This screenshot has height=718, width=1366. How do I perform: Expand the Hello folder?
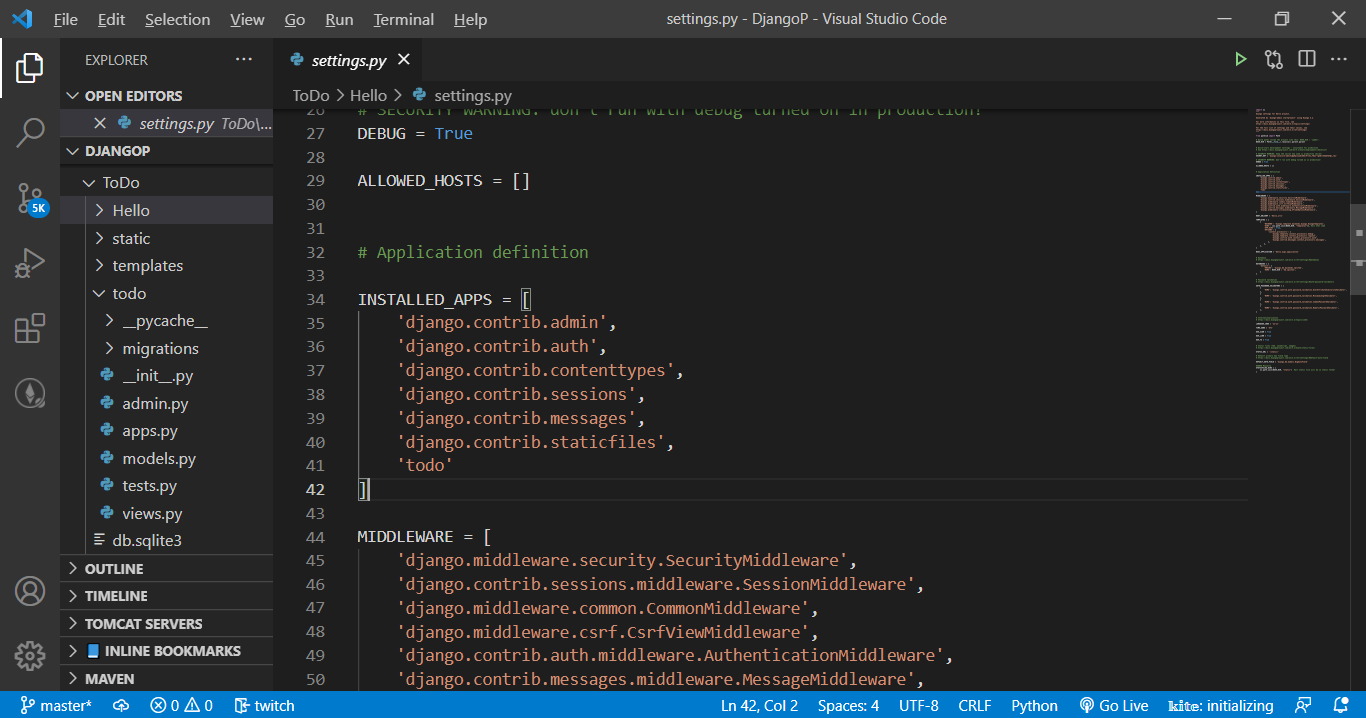point(166,210)
